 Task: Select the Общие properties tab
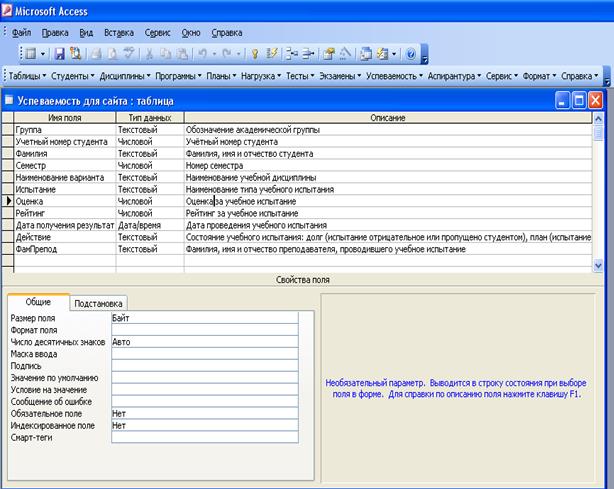tap(38, 302)
